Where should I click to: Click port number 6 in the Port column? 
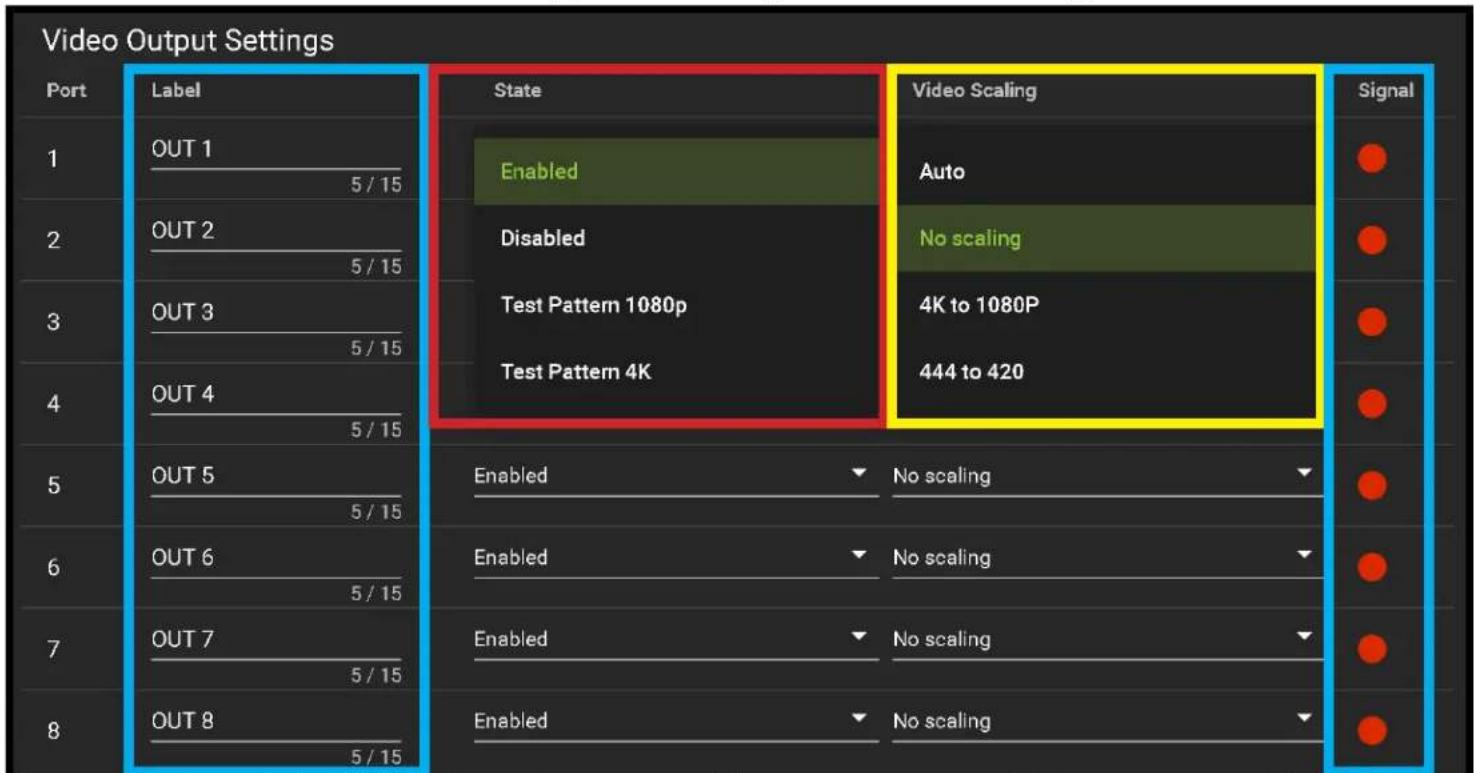(53, 567)
